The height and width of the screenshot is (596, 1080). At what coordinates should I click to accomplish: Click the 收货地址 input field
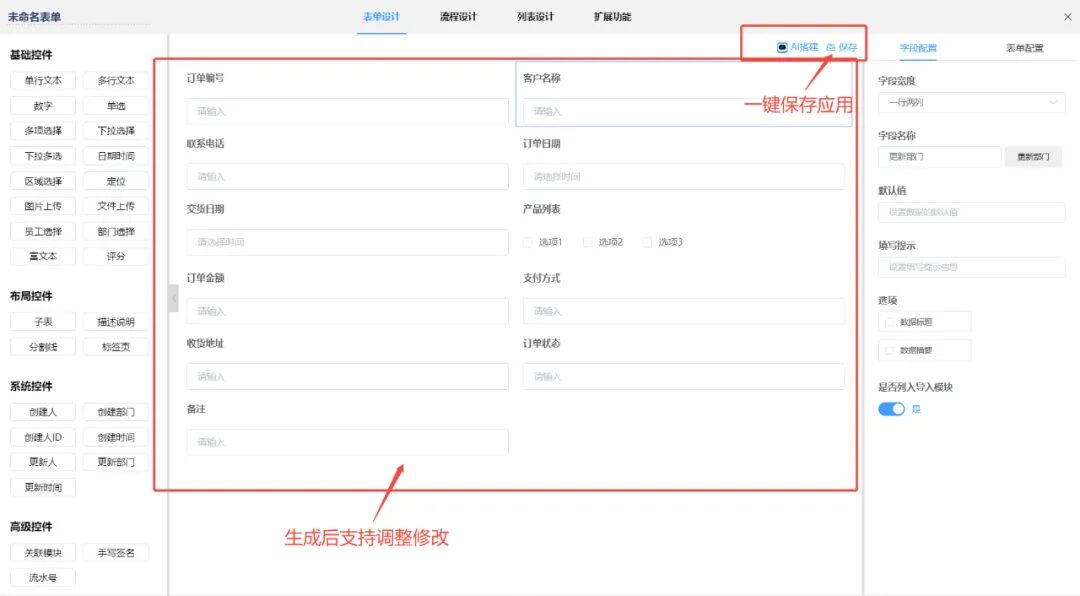[x=347, y=377]
